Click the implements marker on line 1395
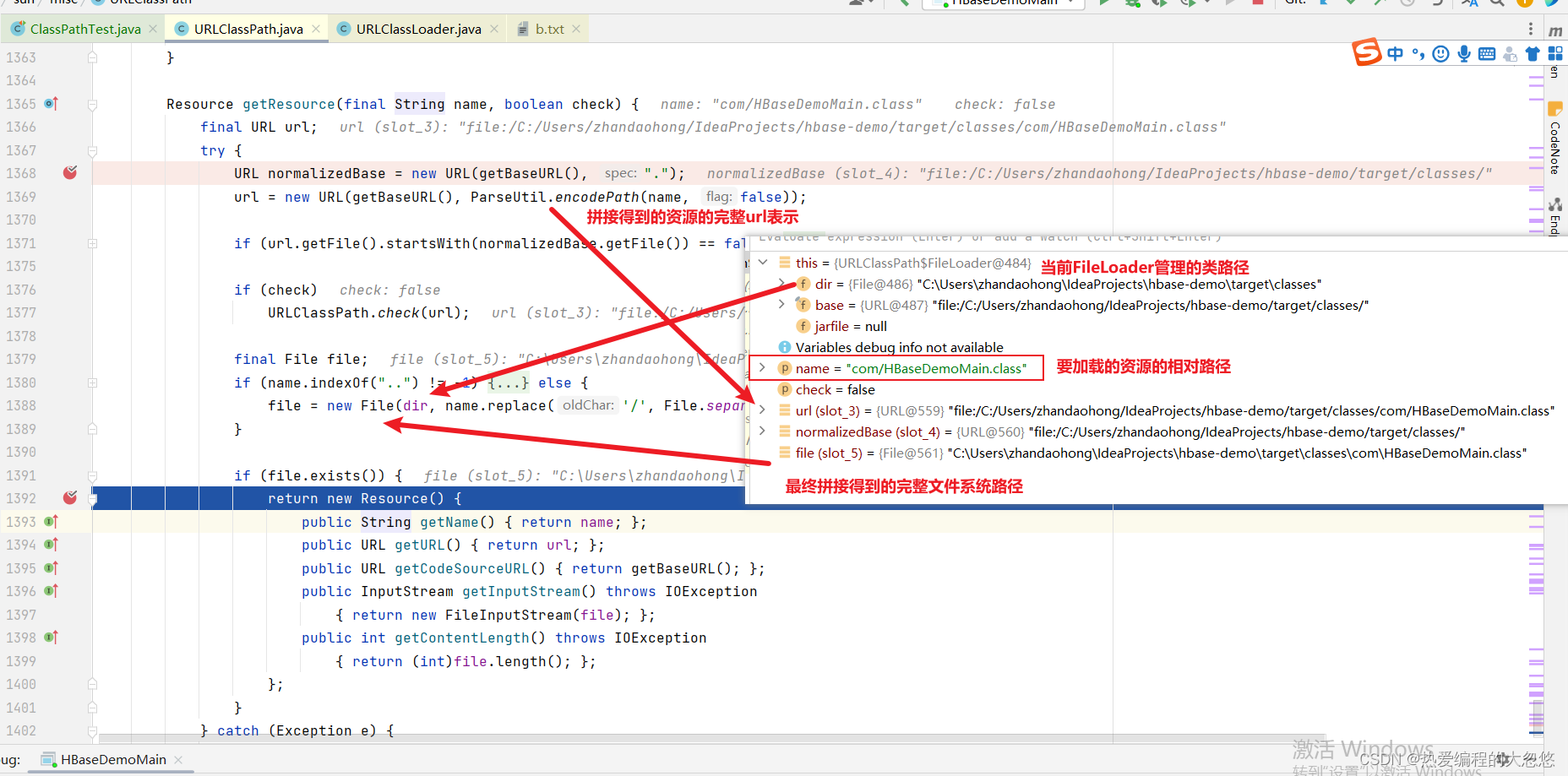1568x776 pixels. point(51,568)
